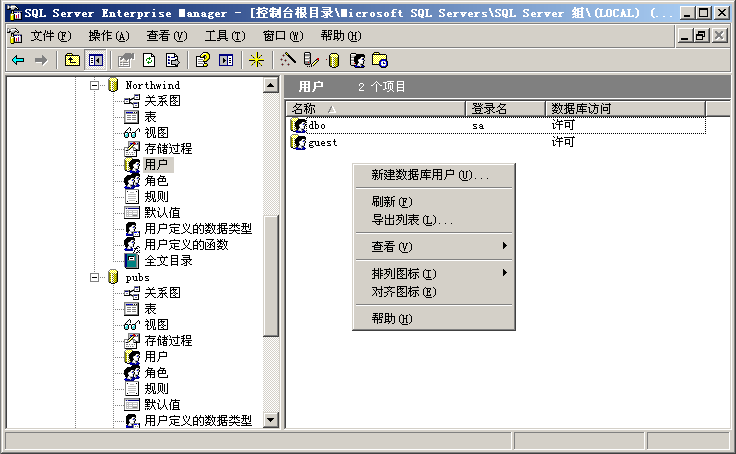Go up one level with folder icon

(72, 60)
